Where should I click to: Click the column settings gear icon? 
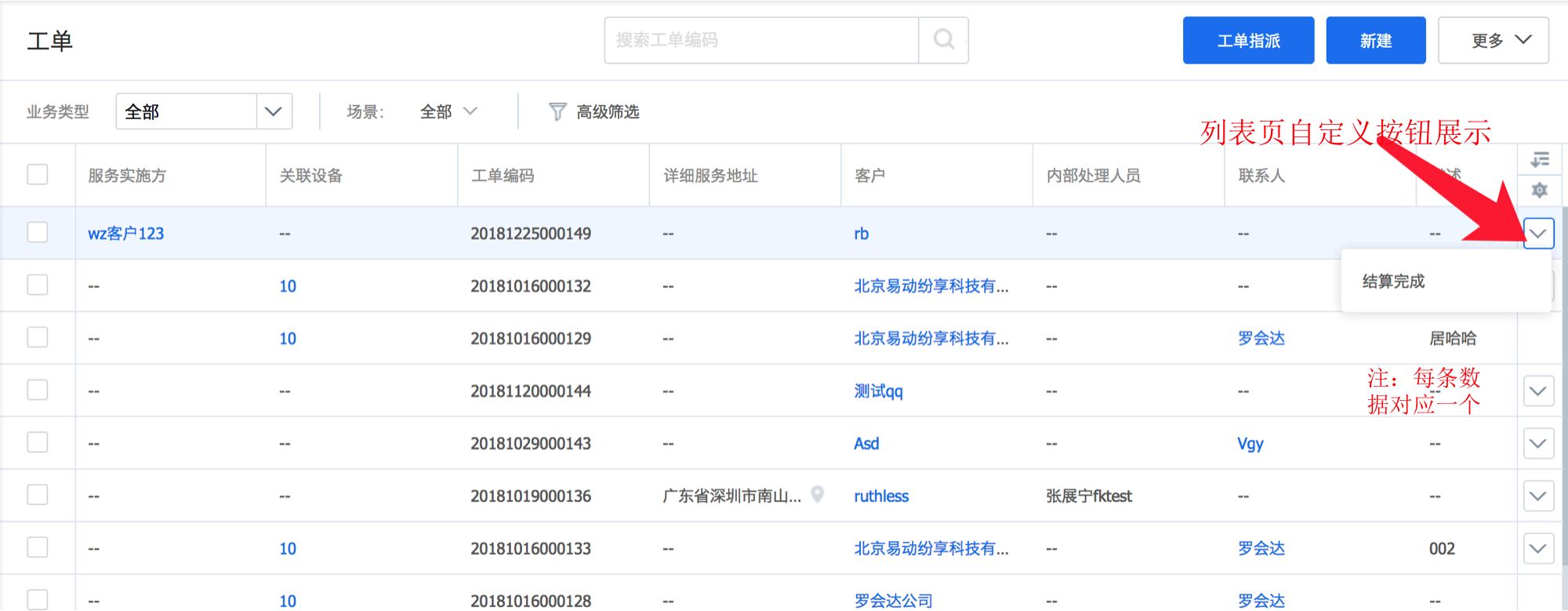point(1540,191)
